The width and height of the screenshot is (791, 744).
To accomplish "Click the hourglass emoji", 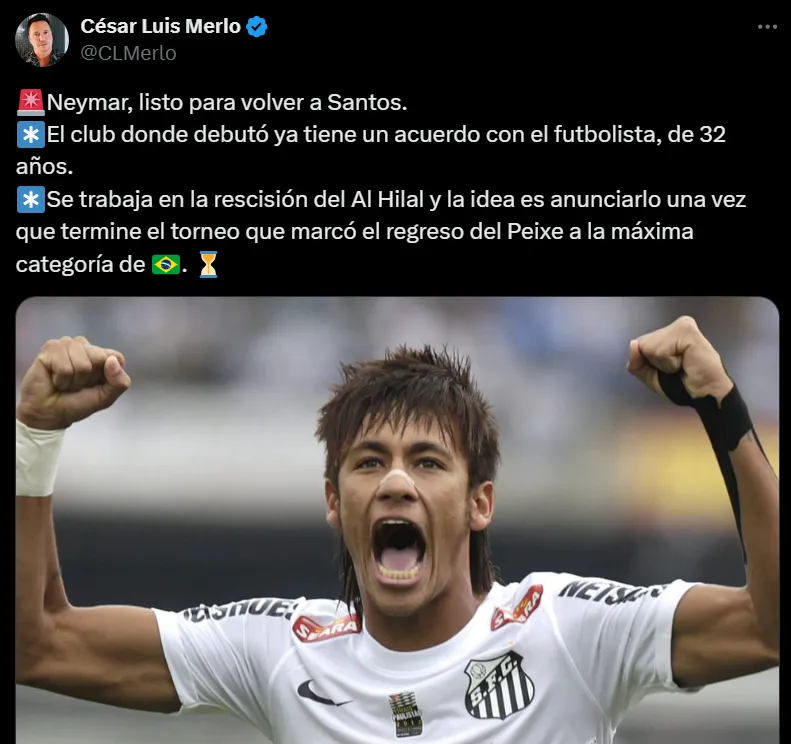I will (208, 264).
